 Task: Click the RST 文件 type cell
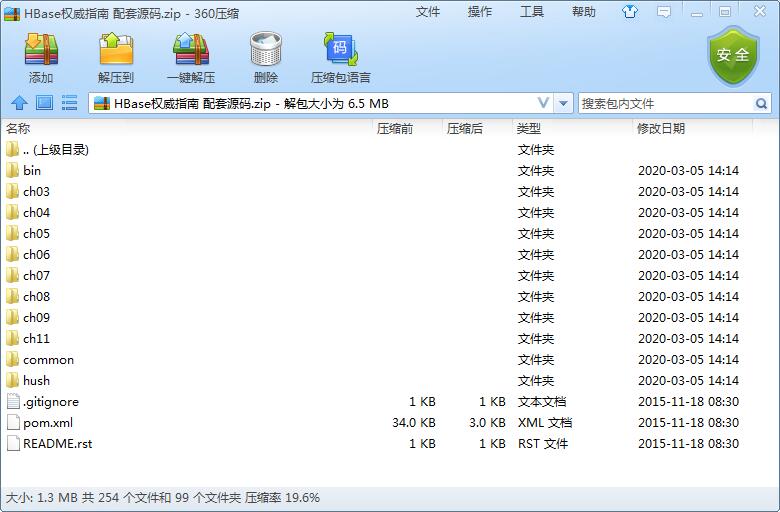(x=543, y=443)
